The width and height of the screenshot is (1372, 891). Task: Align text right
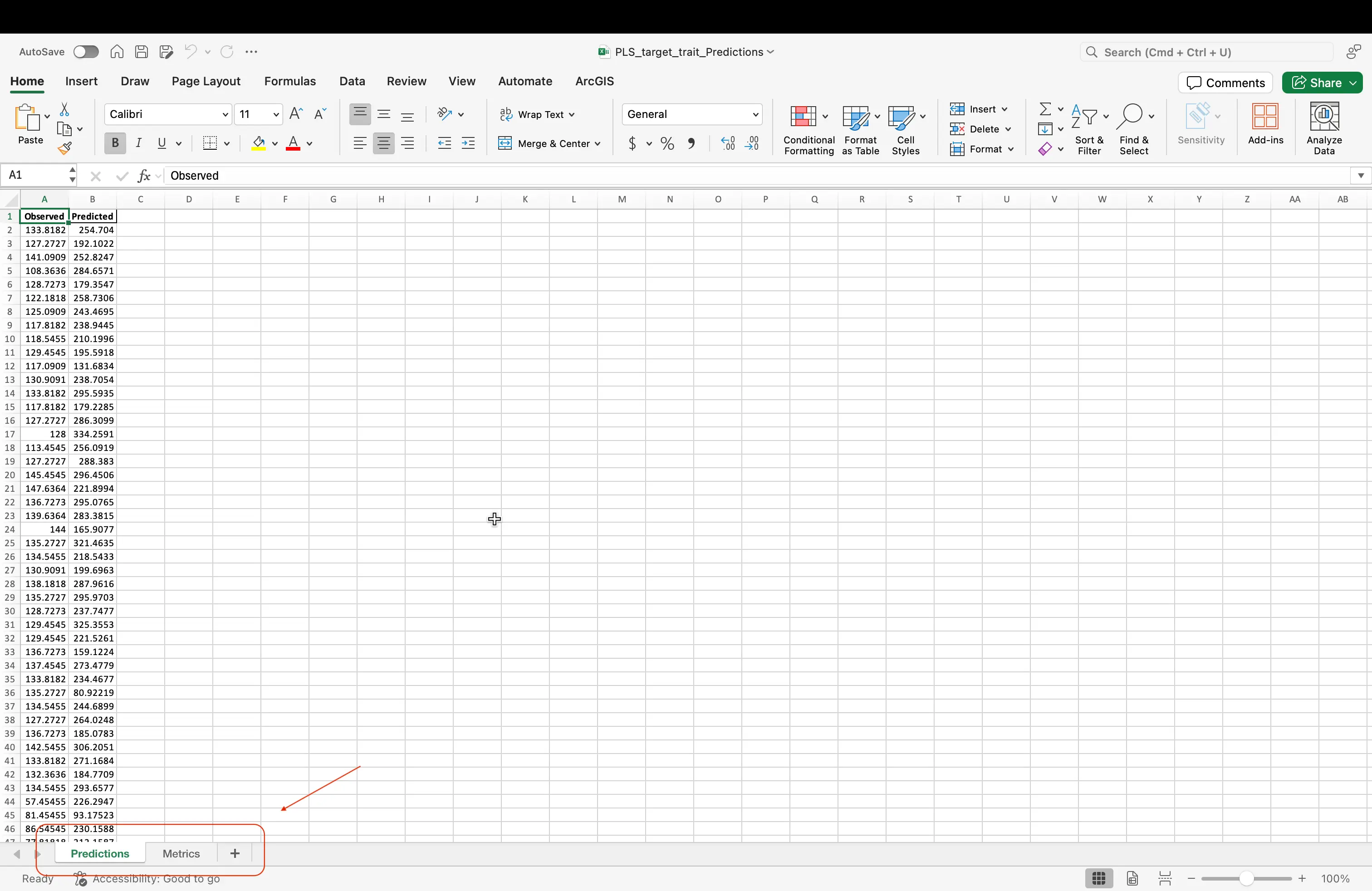pos(407,143)
